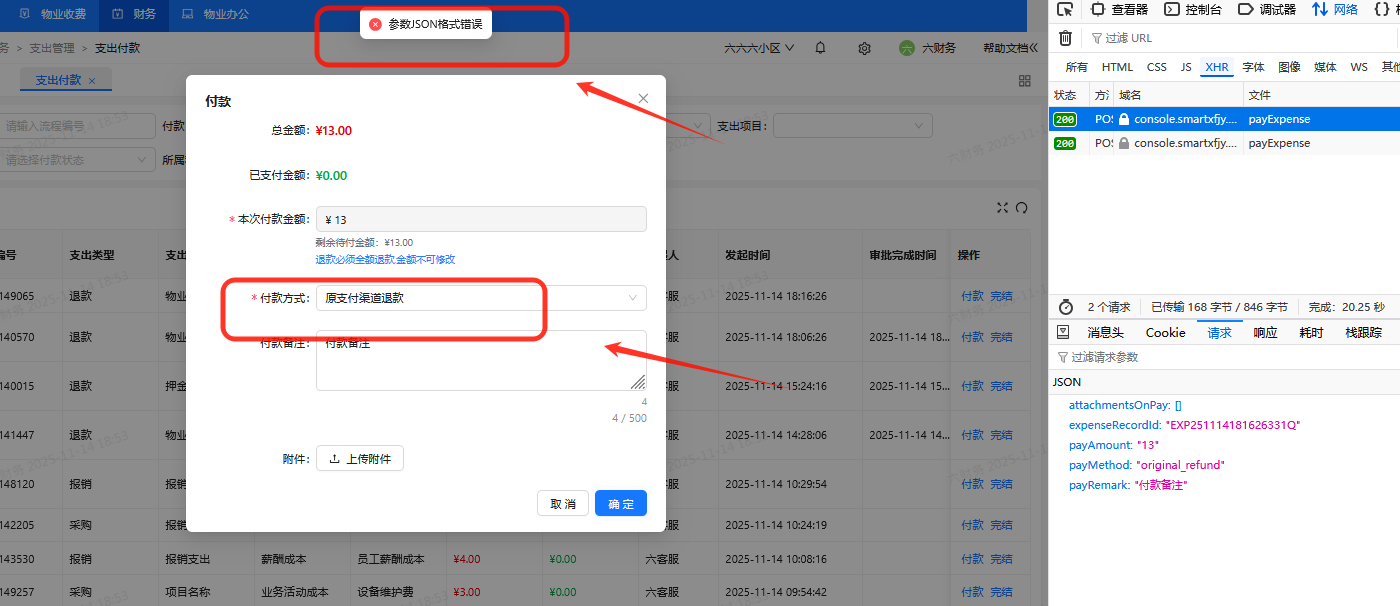Viewport: 1400px width, 606px height.
Task: Switch to the 响应 tab in devtools
Action: (x=1265, y=333)
